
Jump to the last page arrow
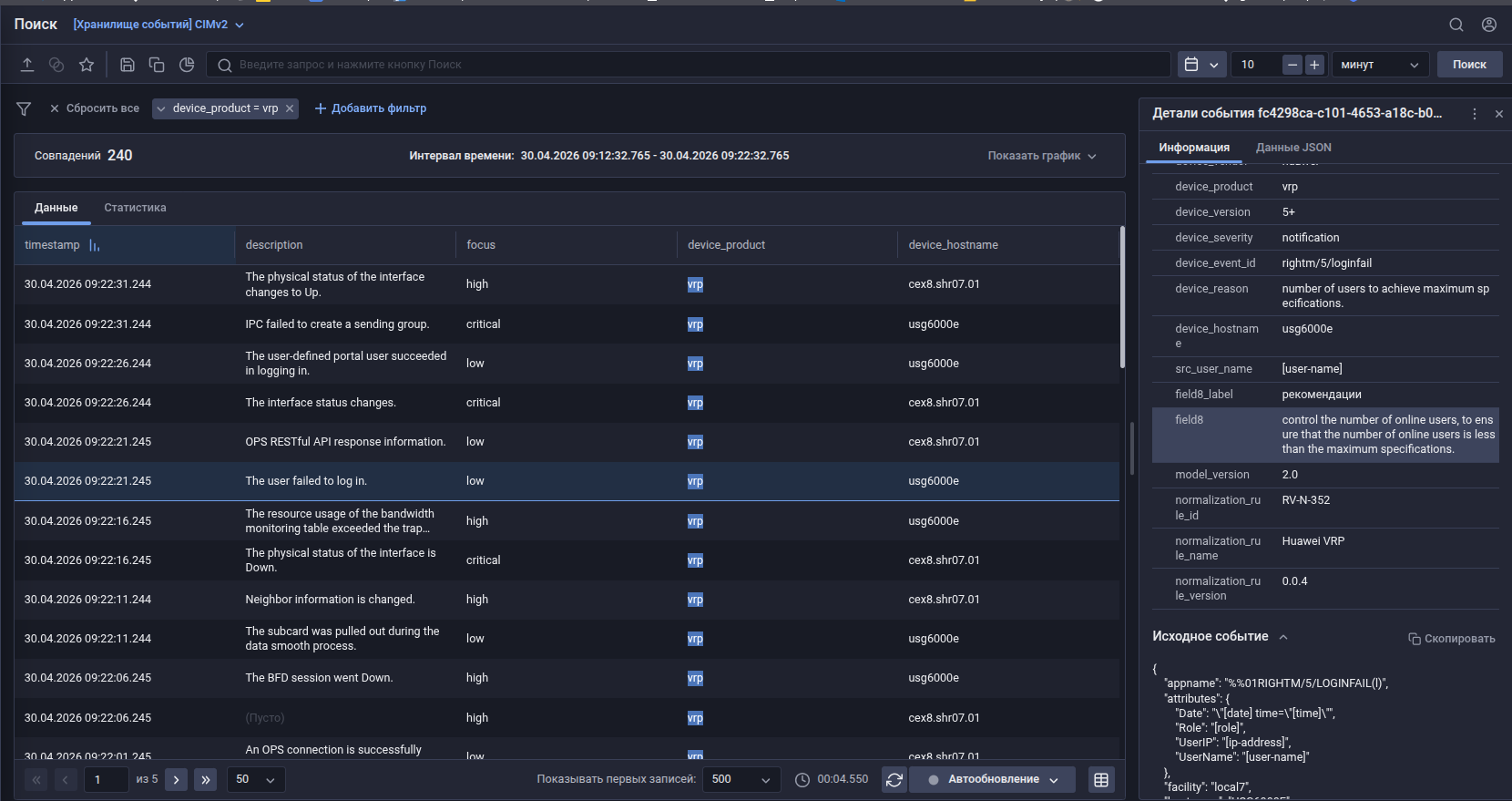pyautogui.click(x=206, y=780)
